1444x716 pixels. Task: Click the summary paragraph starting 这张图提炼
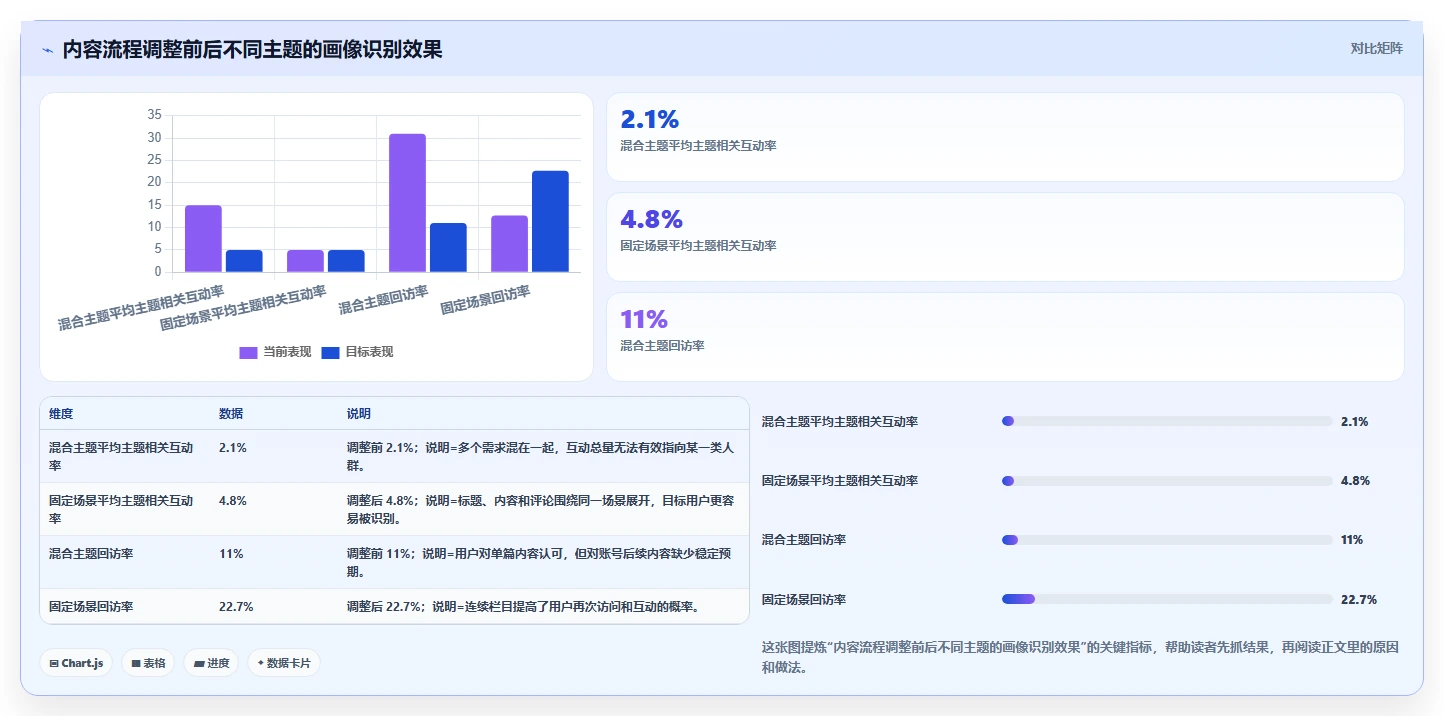click(1080, 657)
